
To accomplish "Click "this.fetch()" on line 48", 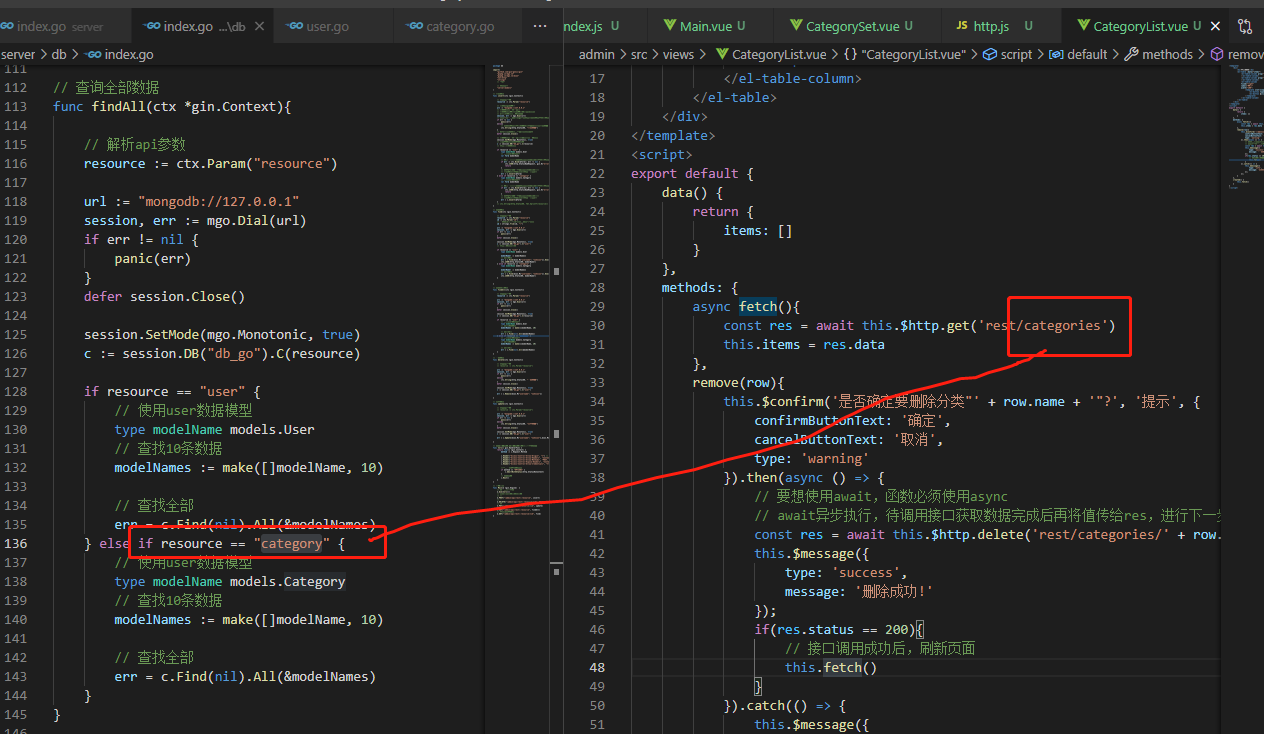I will pos(831,667).
